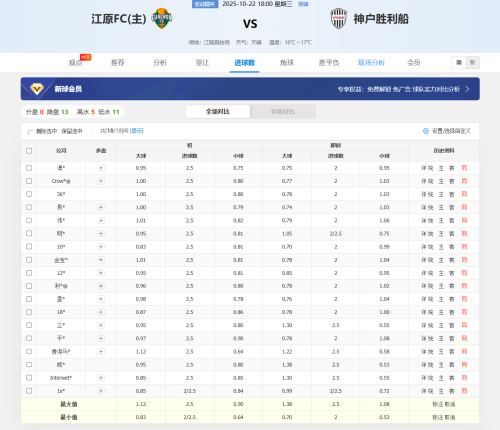
Task: Check the Interwet* row checkbox
Action: 29,378
